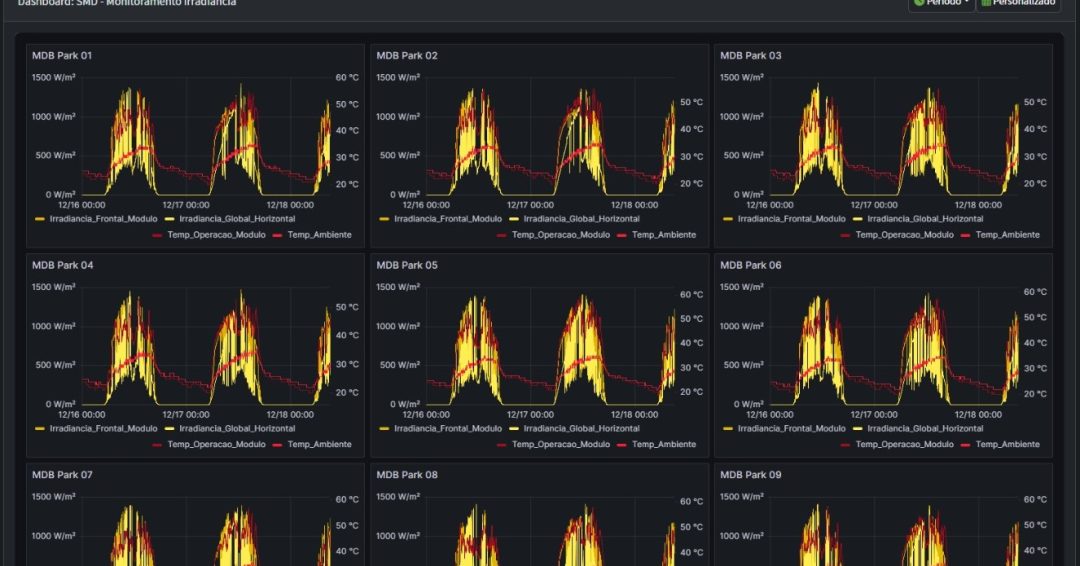Open the Período dropdown arrow
The image size is (1080, 566).
(x=966, y=3)
